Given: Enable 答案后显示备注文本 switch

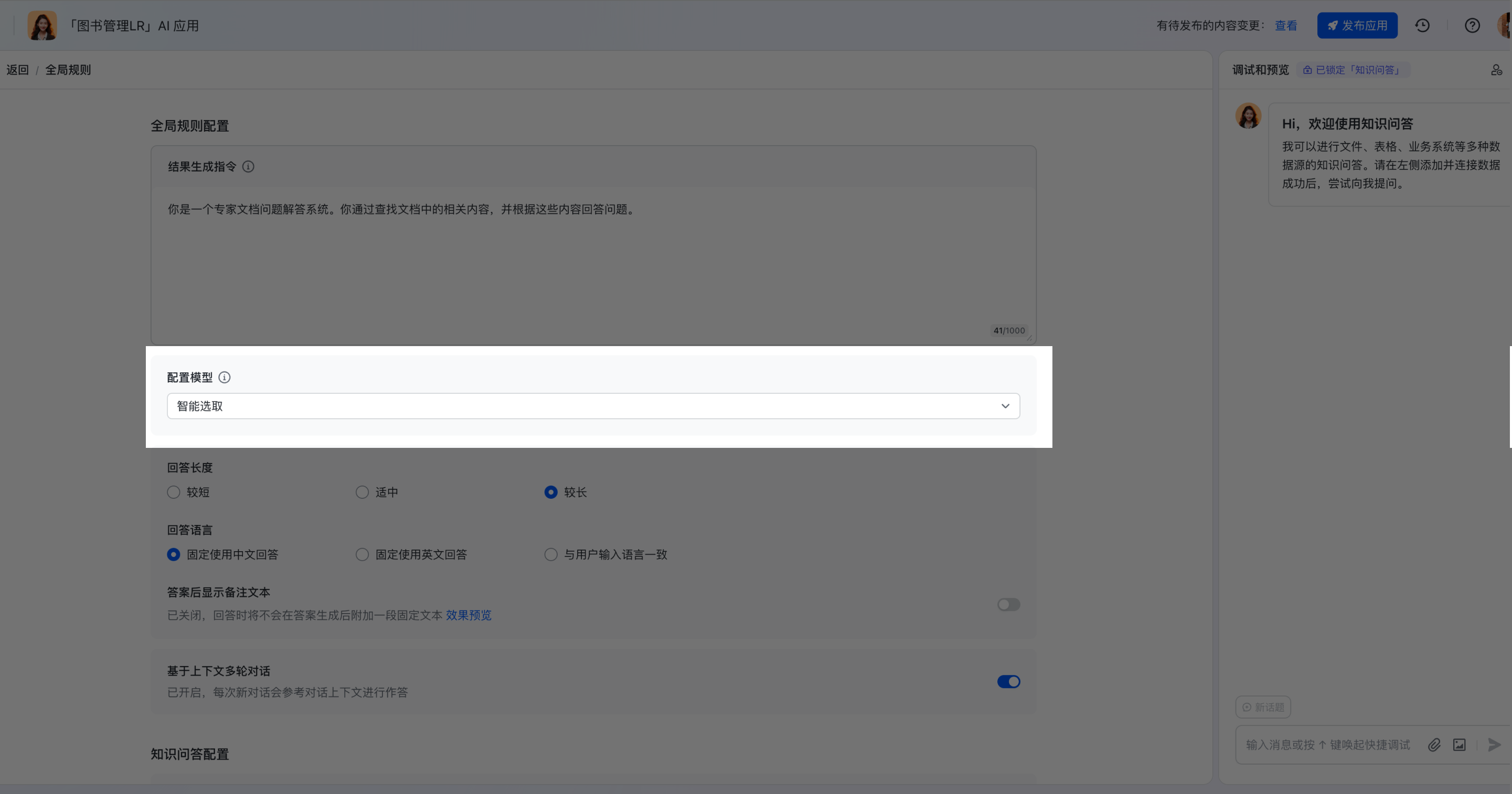Looking at the screenshot, I should point(1008,605).
